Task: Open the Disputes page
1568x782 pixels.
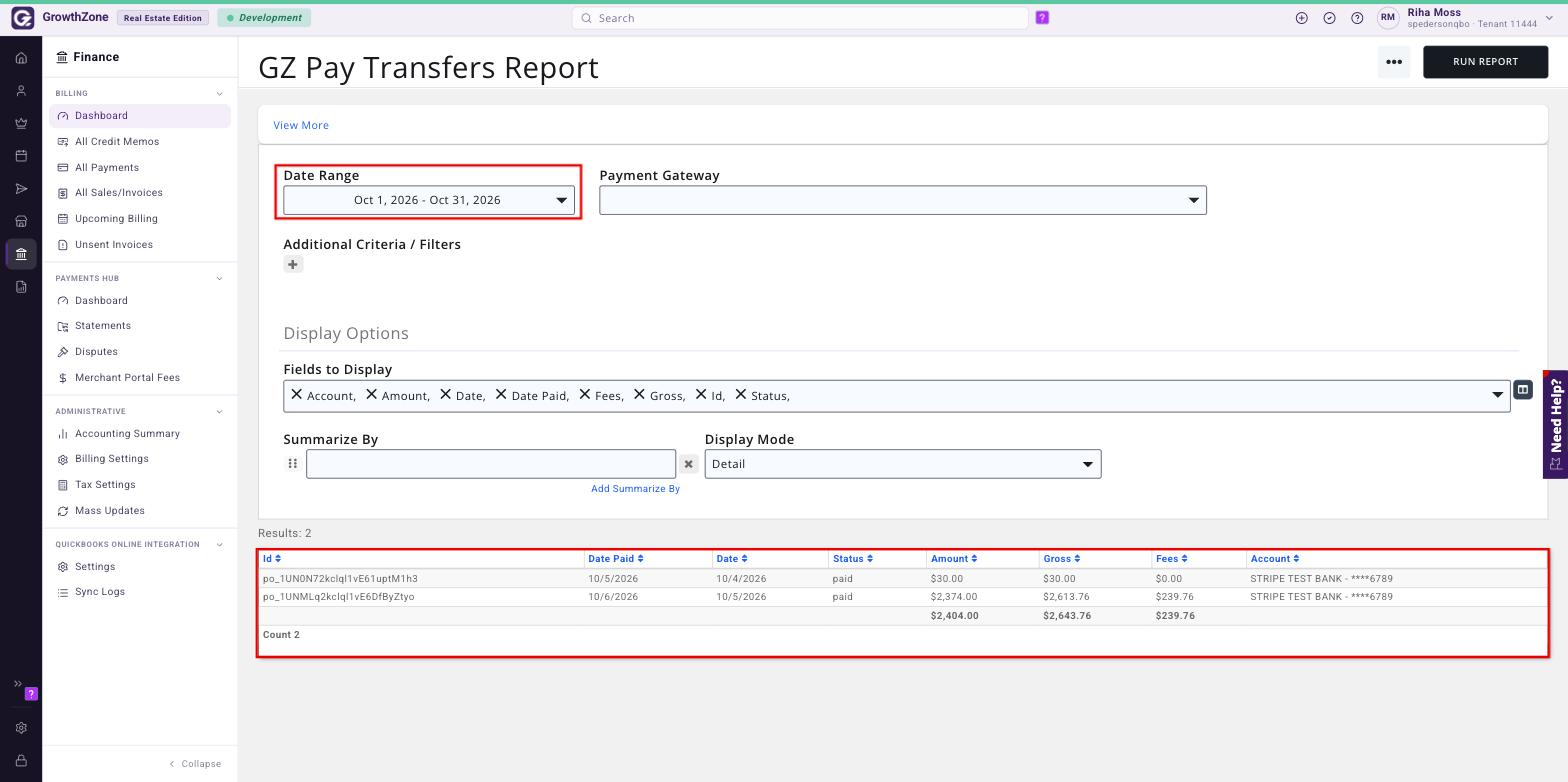Action: [x=96, y=352]
